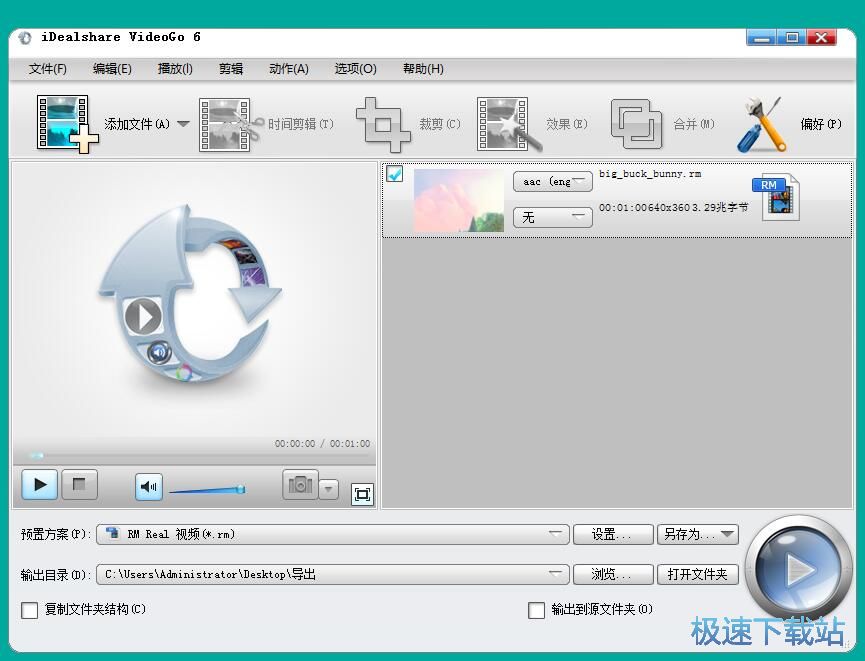Click the Add File filmstrip icon
Viewport: 865px width, 661px height.
[x=67, y=124]
